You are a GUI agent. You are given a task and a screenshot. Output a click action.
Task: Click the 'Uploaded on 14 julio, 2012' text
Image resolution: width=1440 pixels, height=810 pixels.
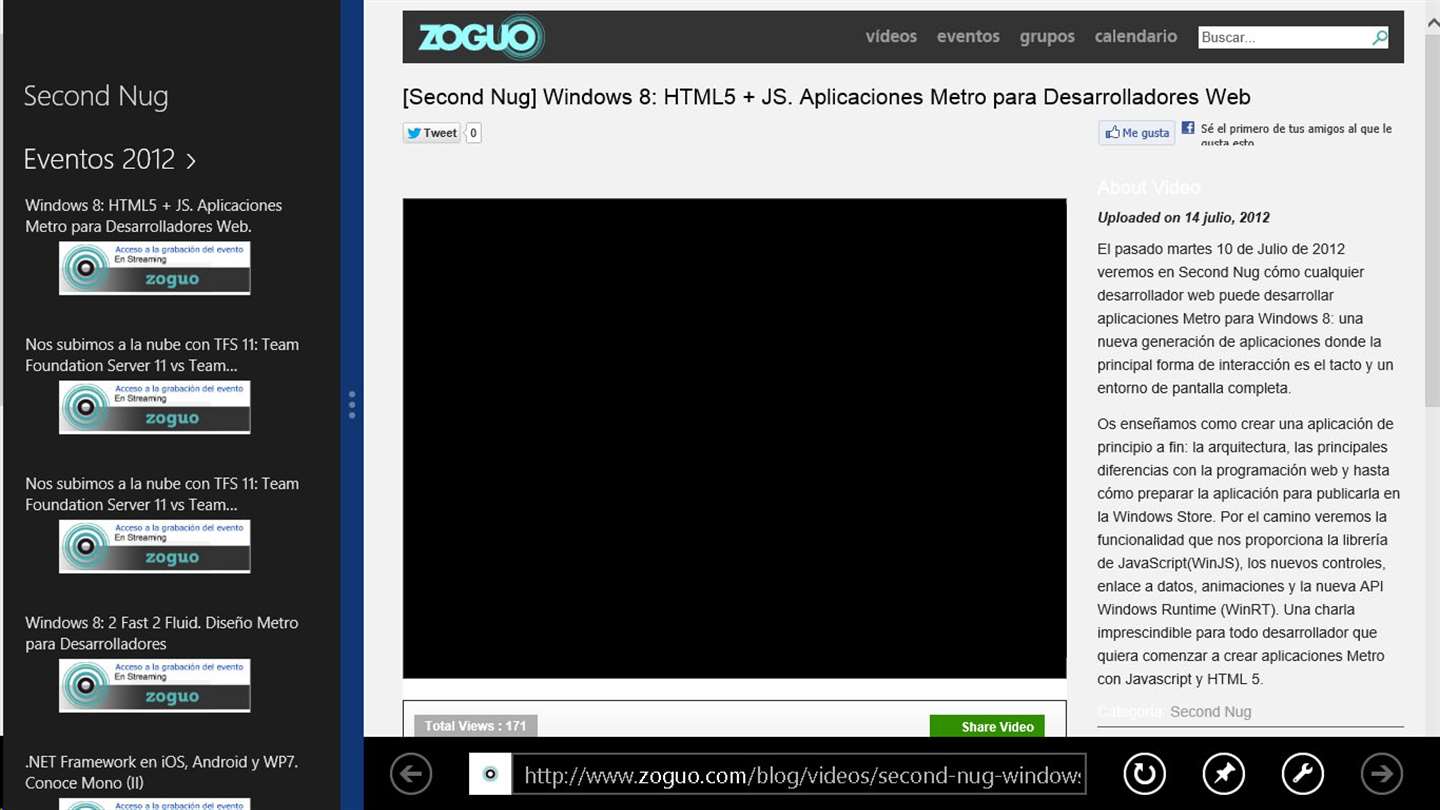(1183, 218)
